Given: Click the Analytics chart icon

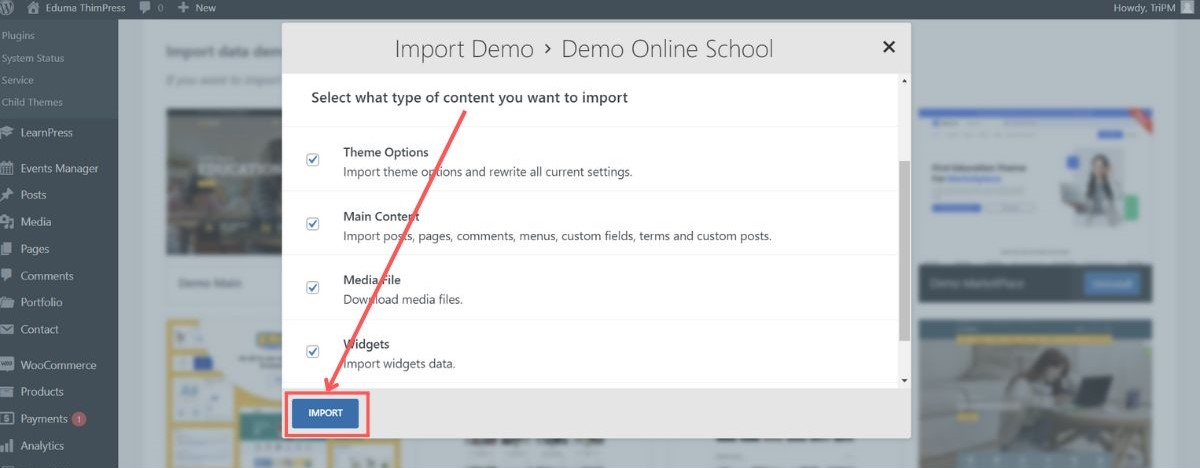Looking at the screenshot, I should pyautogui.click(x=8, y=446).
